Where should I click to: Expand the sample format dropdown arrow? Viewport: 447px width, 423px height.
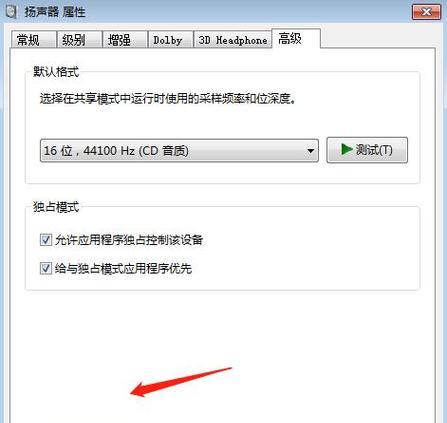310,151
